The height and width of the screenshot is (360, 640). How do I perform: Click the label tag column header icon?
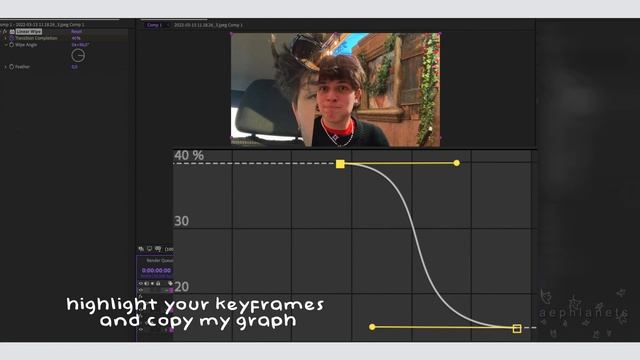[170, 283]
